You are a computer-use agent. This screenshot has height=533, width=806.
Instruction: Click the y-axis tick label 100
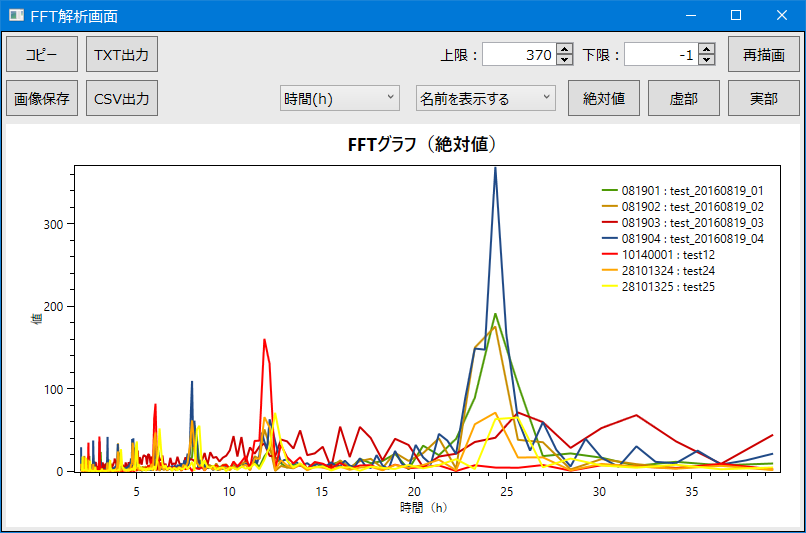point(53,390)
